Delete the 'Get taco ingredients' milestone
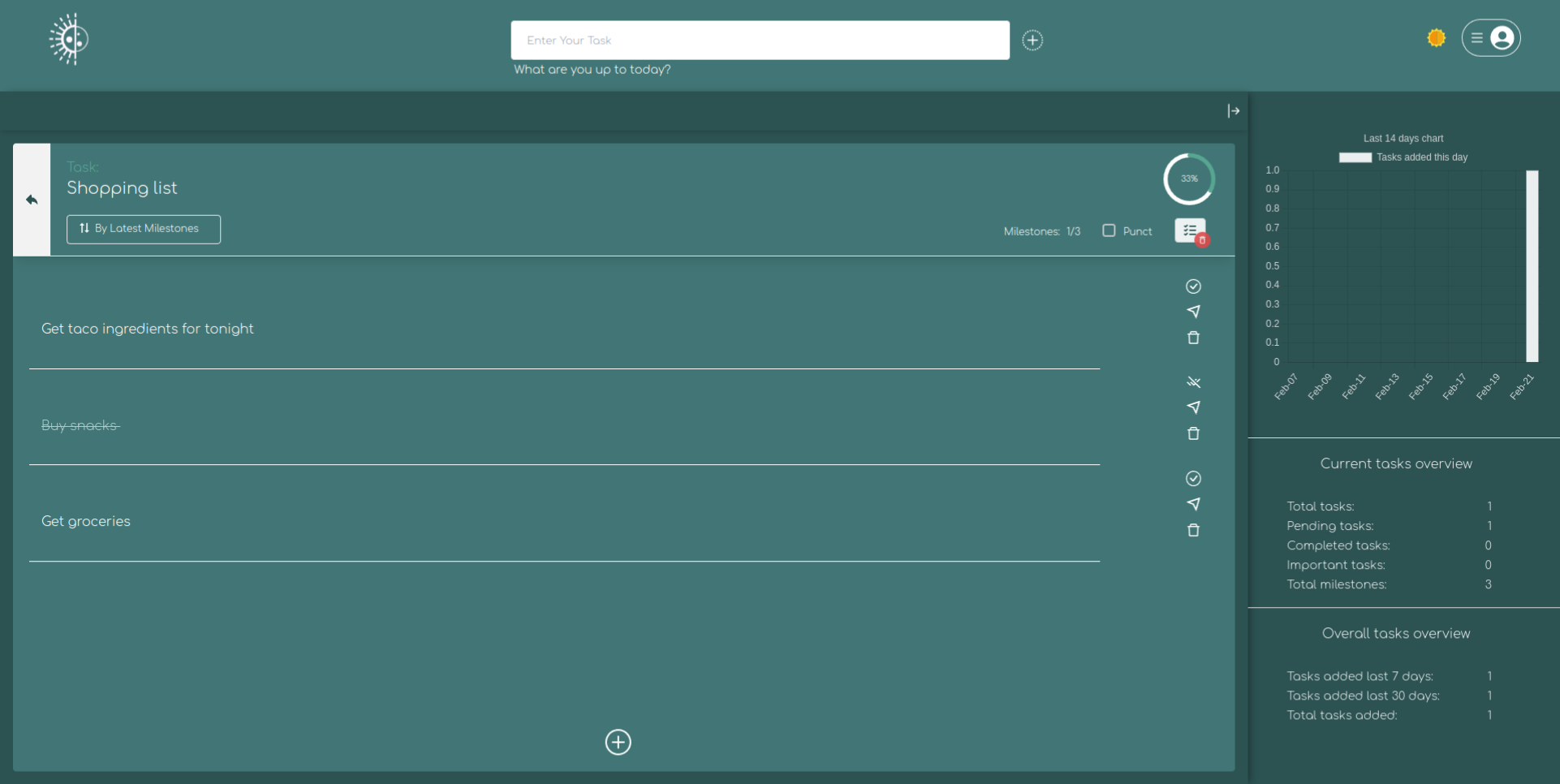Viewport: 1560px width, 784px height. coord(1193,338)
